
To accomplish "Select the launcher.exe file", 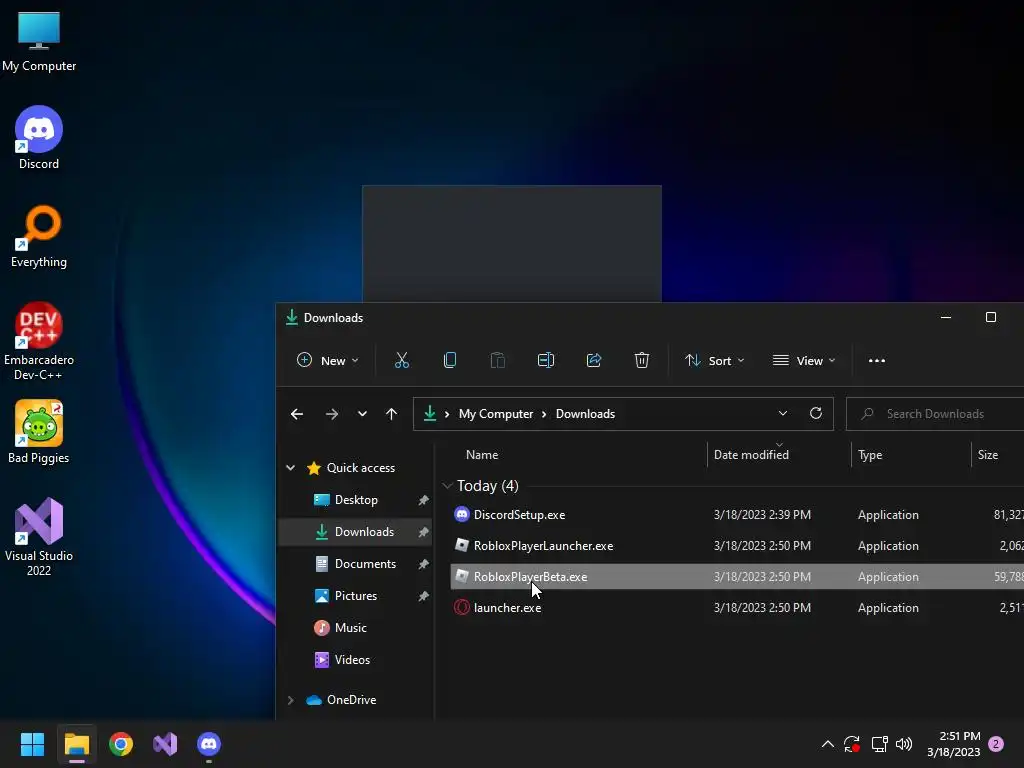I will pos(737,607).
